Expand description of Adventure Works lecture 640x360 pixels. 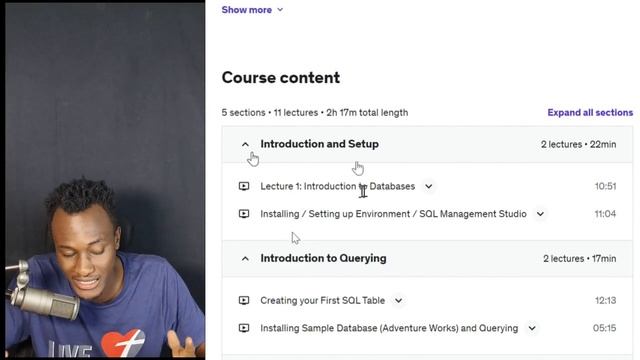(x=532, y=328)
